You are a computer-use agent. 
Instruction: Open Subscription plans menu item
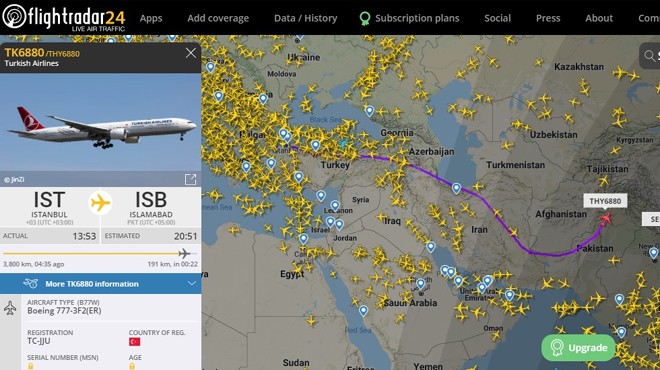[409, 18]
